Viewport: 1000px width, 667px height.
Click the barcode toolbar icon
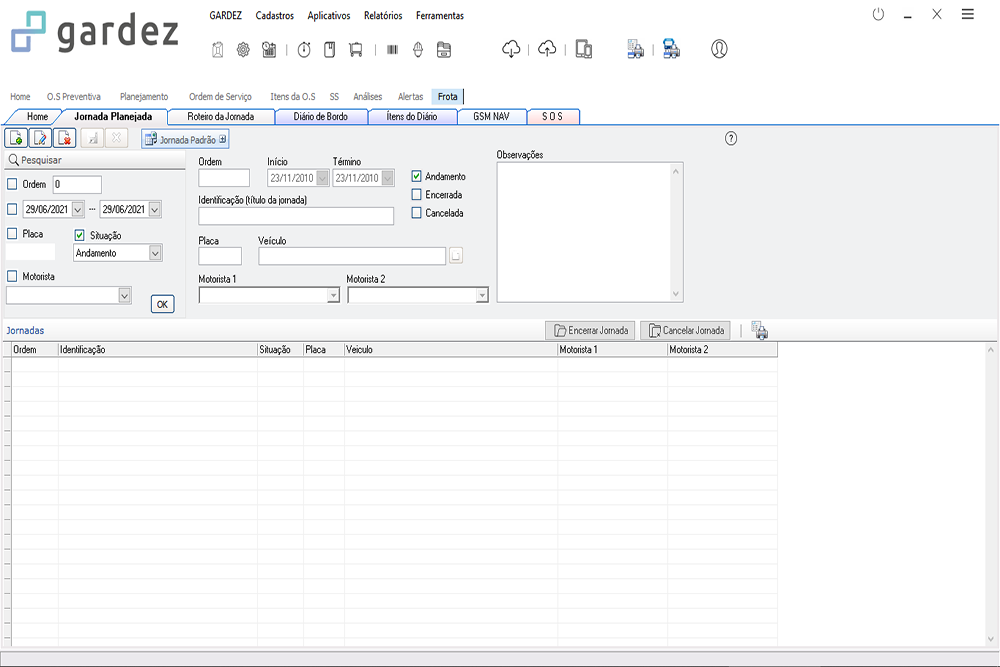[392, 50]
